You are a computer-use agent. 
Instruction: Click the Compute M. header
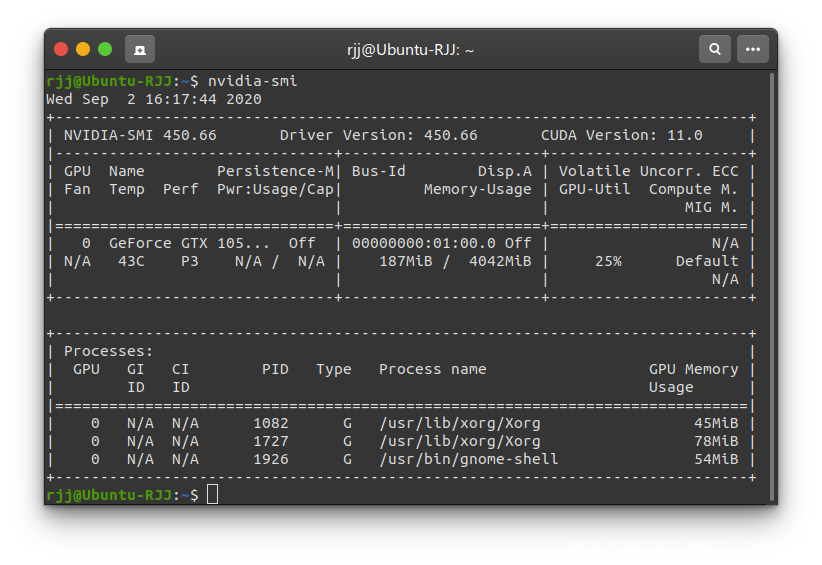[x=694, y=189]
